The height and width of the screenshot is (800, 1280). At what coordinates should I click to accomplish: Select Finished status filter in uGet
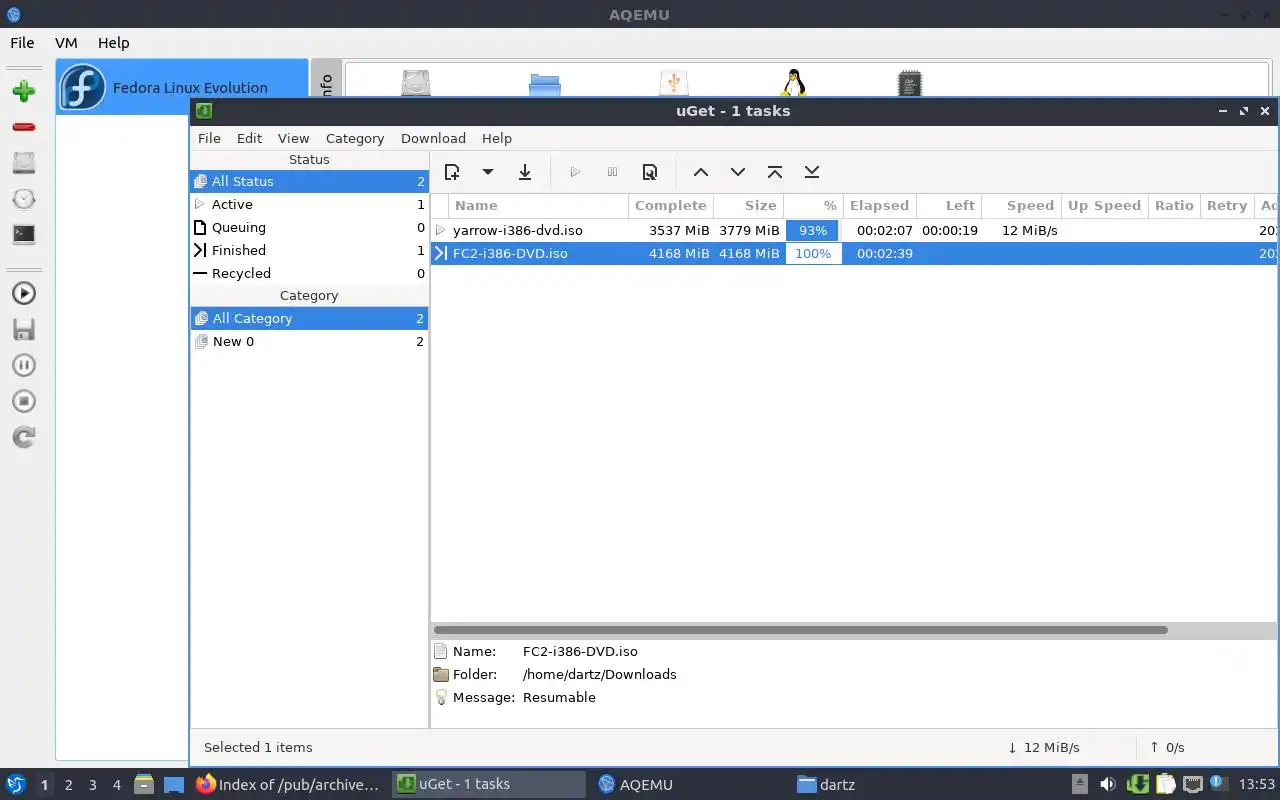[309, 250]
